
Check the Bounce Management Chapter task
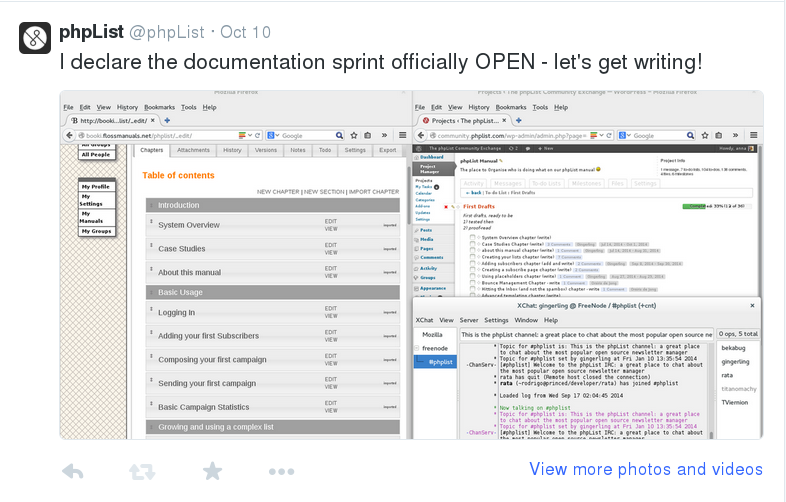(x=472, y=282)
